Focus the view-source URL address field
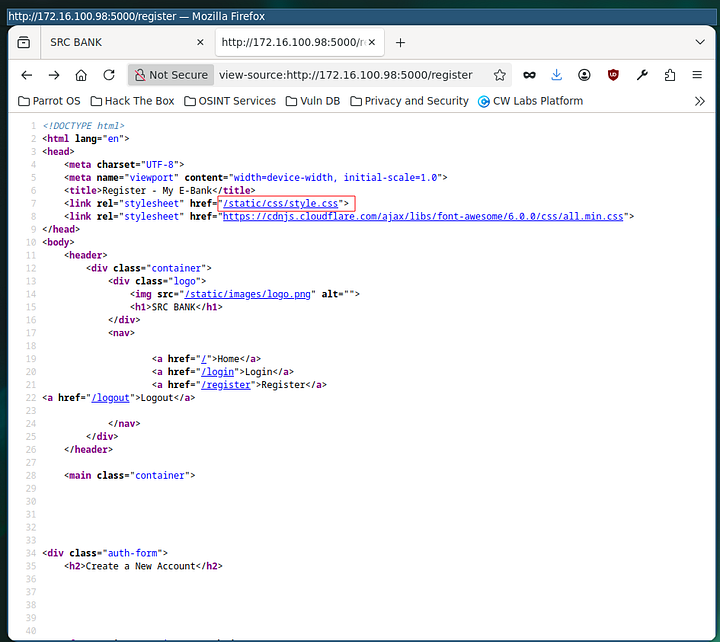The image size is (720, 642). tap(346, 75)
